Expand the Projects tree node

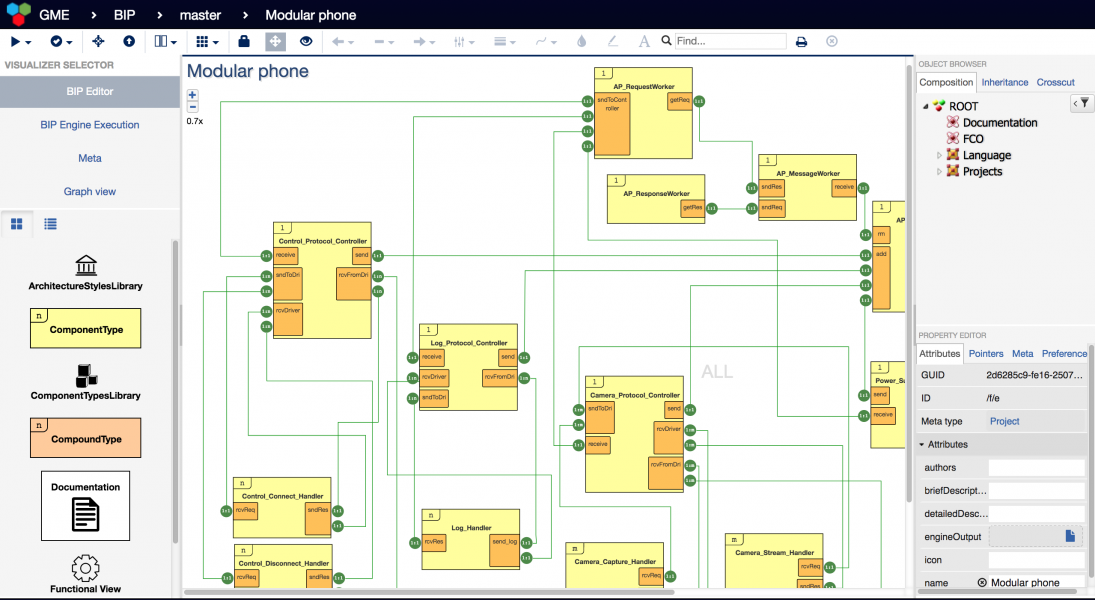(x=939, y=172)
